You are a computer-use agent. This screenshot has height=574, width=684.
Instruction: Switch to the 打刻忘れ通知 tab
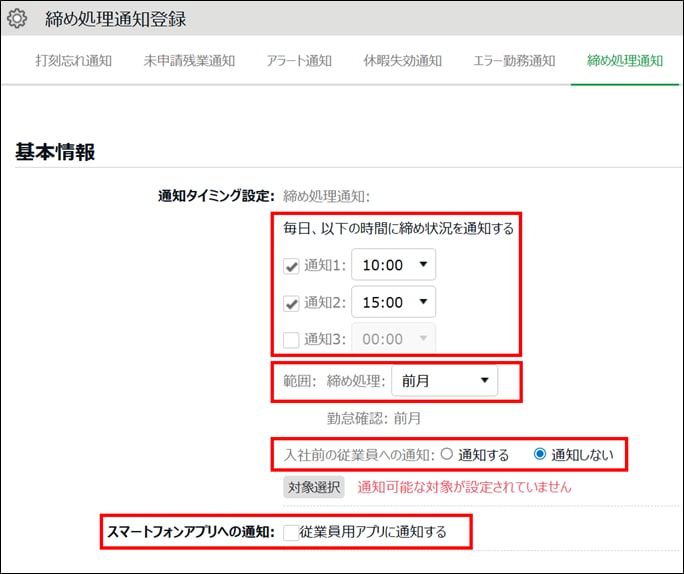coord(73,60)
